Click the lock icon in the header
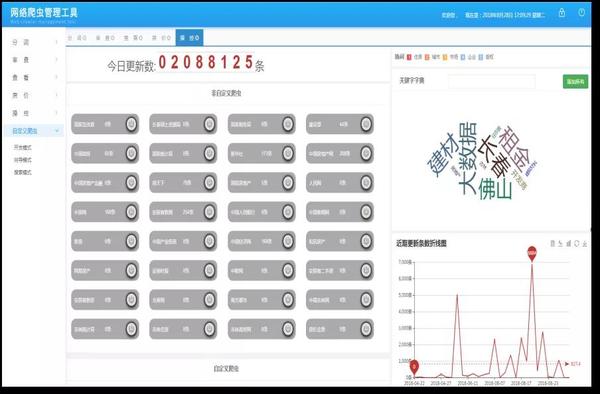The image size is (600, 394). 561,13
